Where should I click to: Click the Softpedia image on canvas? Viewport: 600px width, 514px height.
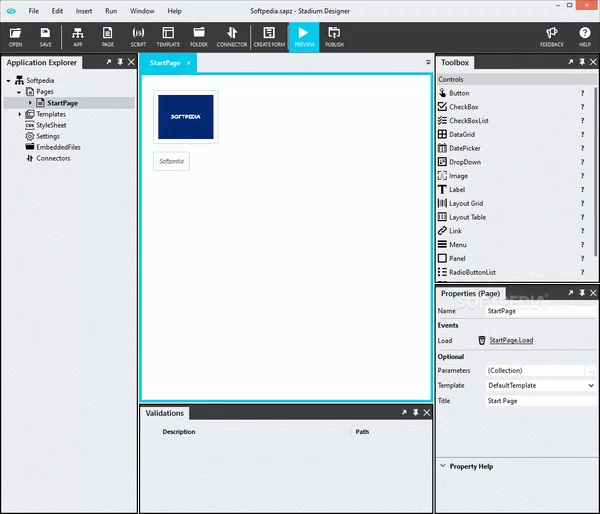pyautogui.click(x=185, y=117)
